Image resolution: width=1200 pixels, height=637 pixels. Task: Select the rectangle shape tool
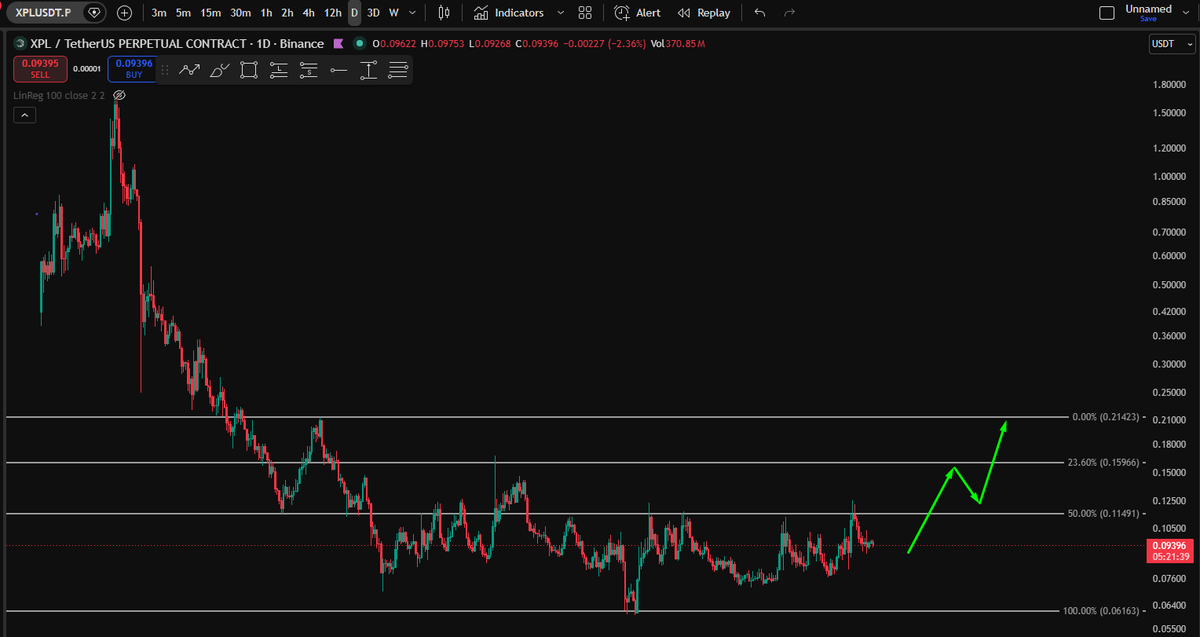(249, 70)
